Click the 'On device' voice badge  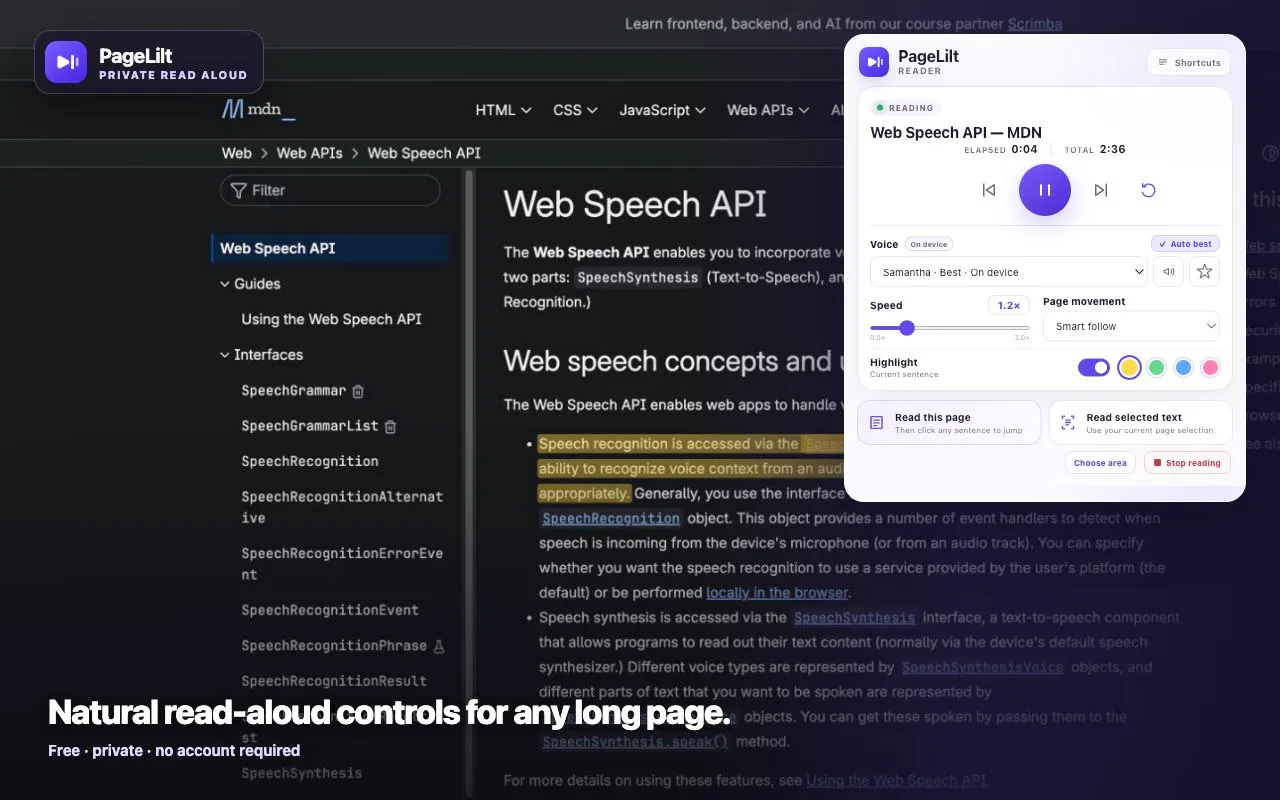pos(929,244)
